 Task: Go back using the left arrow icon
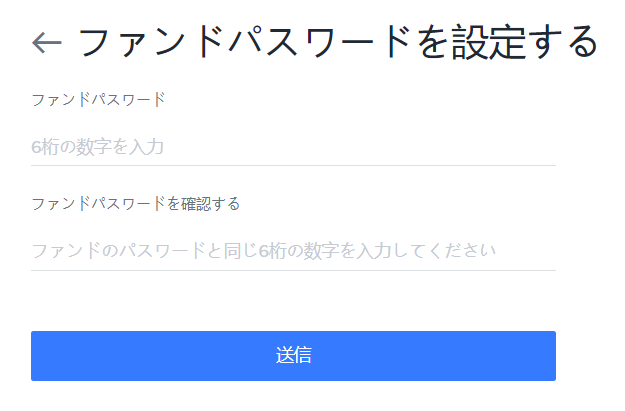tap(47, 42)
